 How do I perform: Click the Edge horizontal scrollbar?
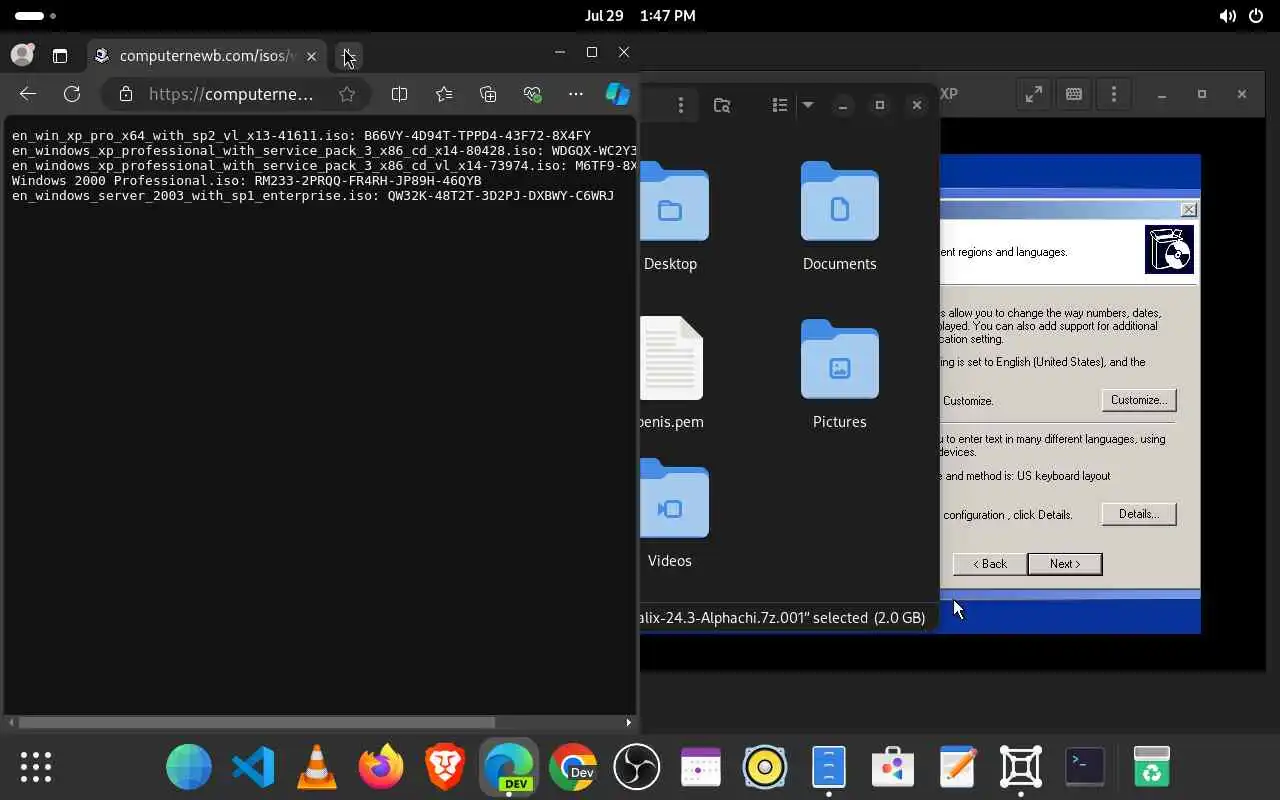[256, 722]
